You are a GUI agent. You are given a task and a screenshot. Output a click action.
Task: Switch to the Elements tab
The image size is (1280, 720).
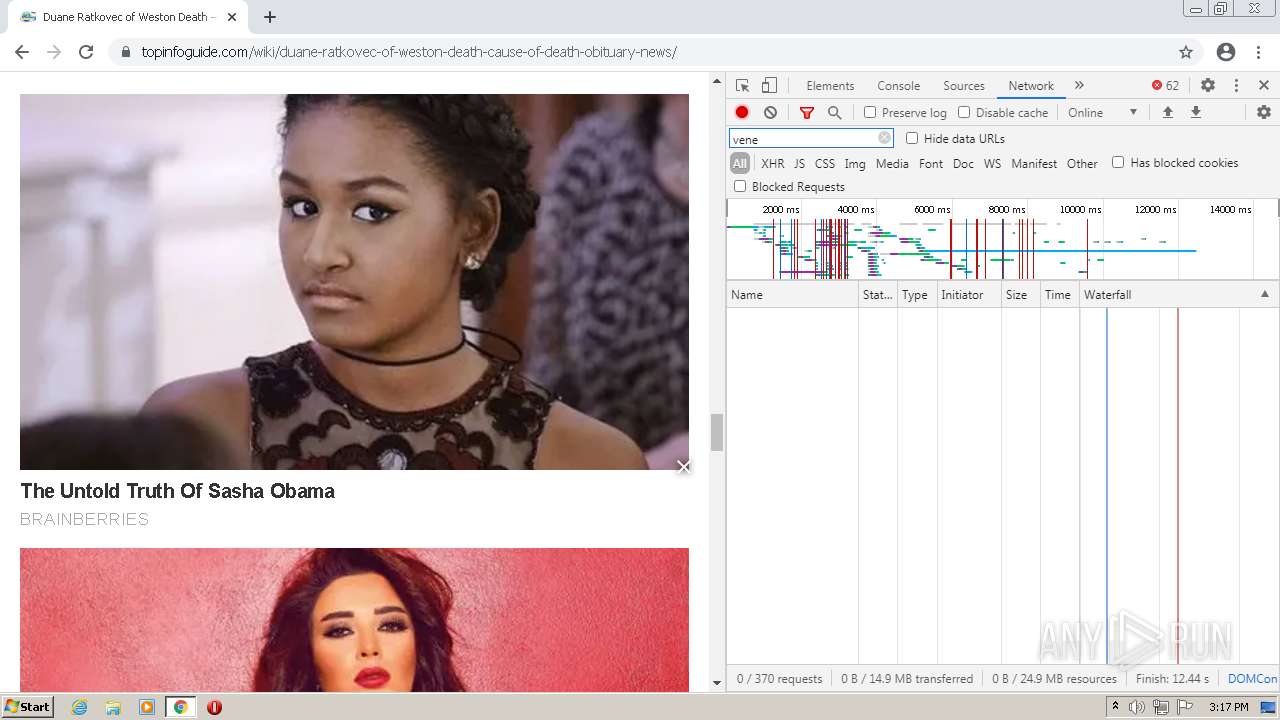pos(830,86)
